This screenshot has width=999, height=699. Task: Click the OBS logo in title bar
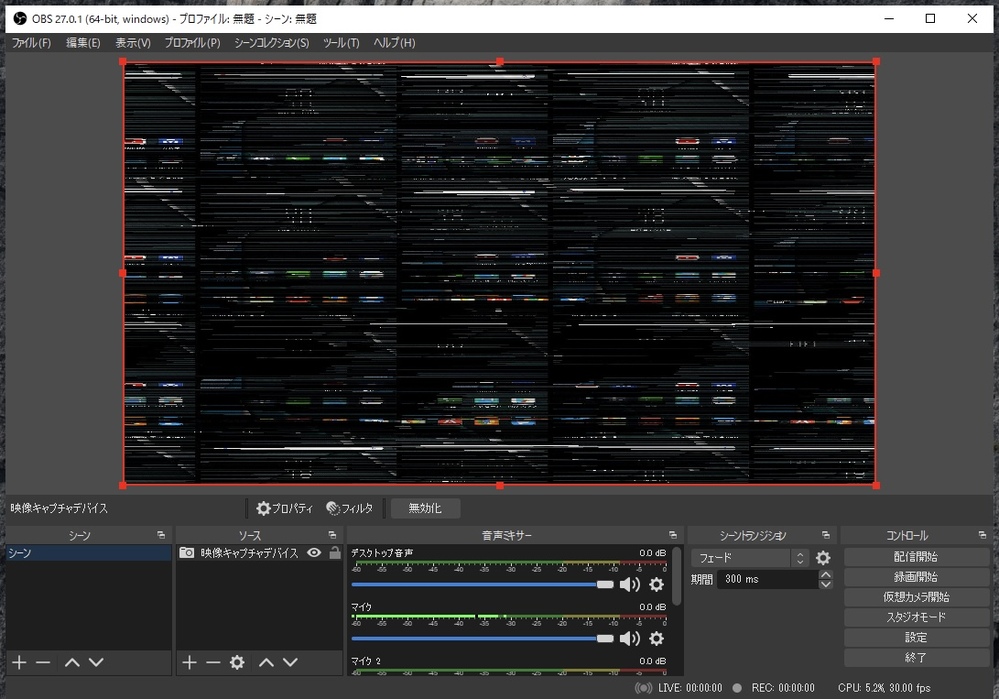coord(20,18)
